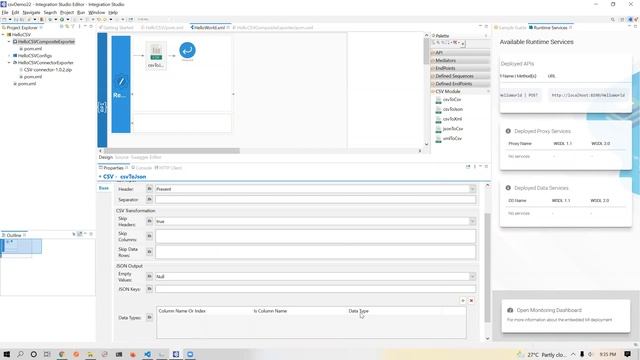Open the notification center on taskbar

click(x=627, y=354)
